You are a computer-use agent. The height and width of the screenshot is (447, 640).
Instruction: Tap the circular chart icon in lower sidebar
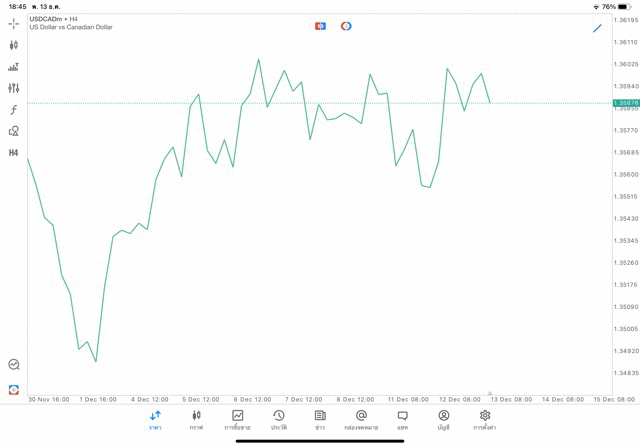(13, 365)
